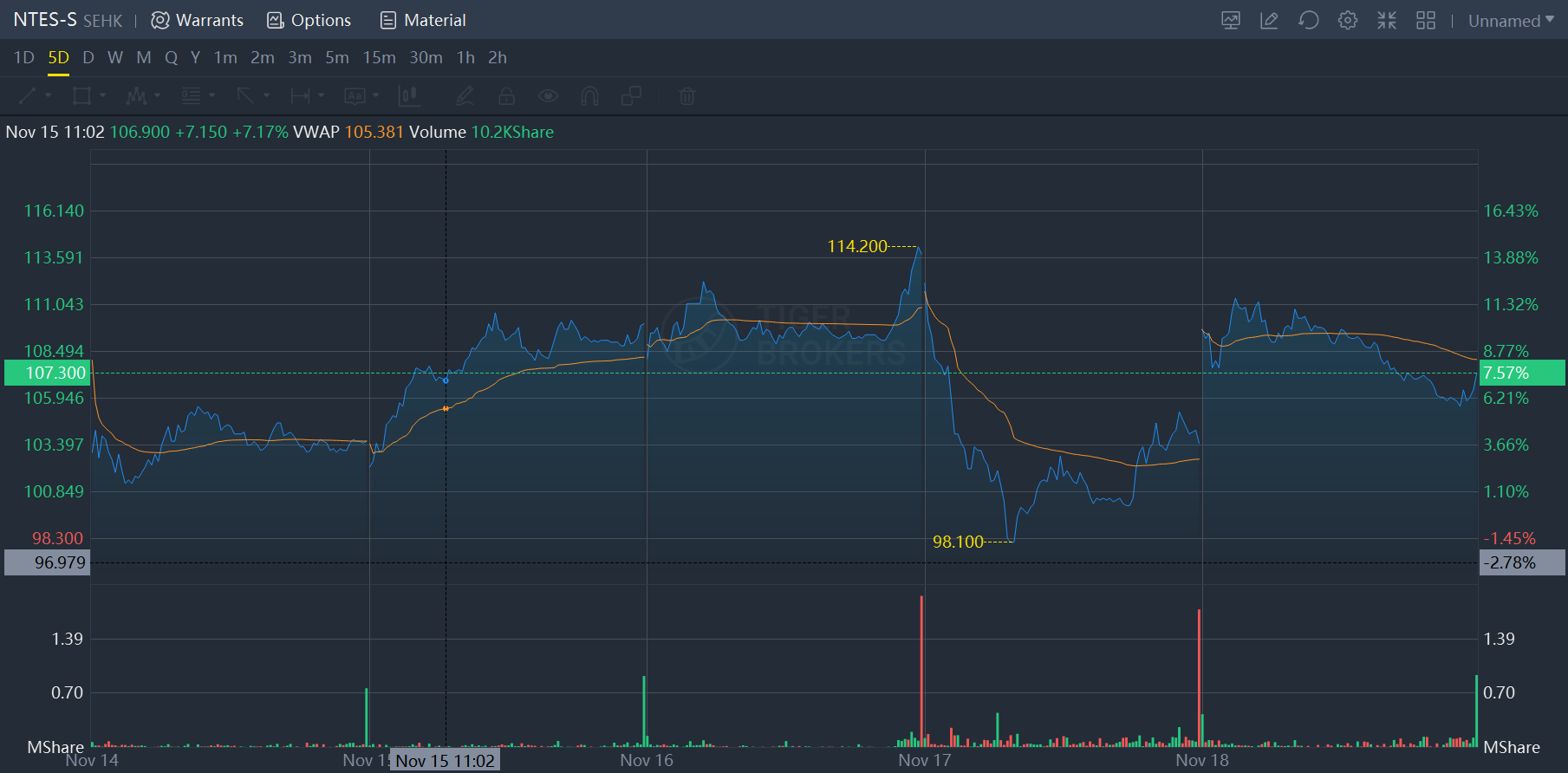Select the rectangle shape drawing tool
Viewport: 1568px width, 773px height.
(82, 95)
